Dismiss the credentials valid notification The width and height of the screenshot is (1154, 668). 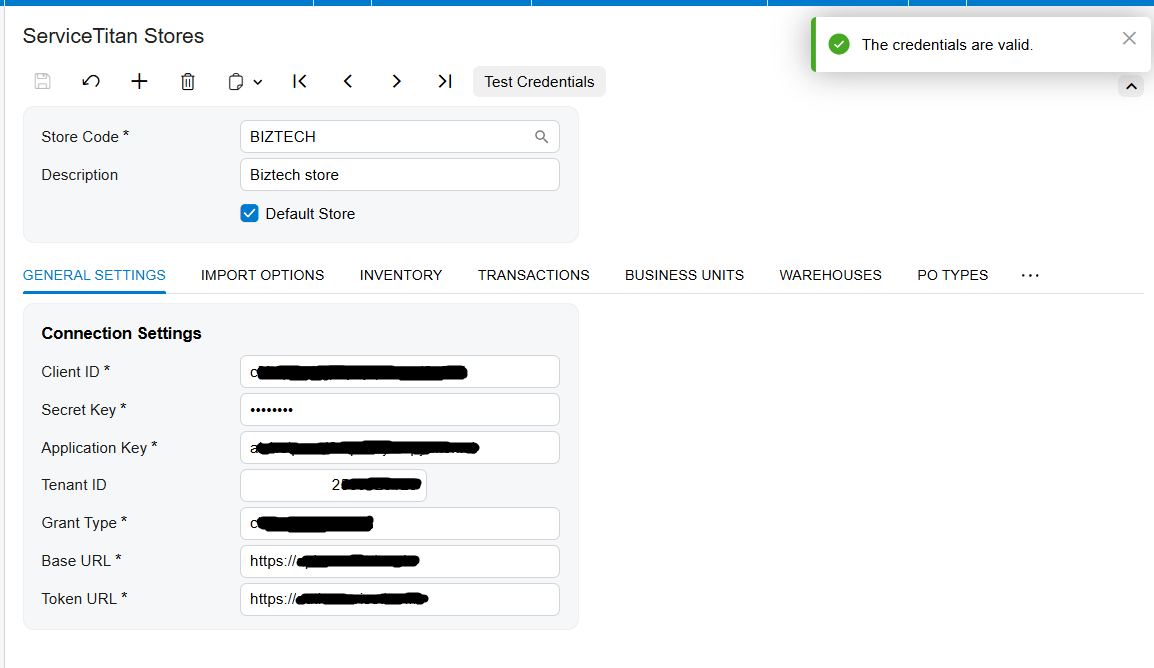point(1129,38)
